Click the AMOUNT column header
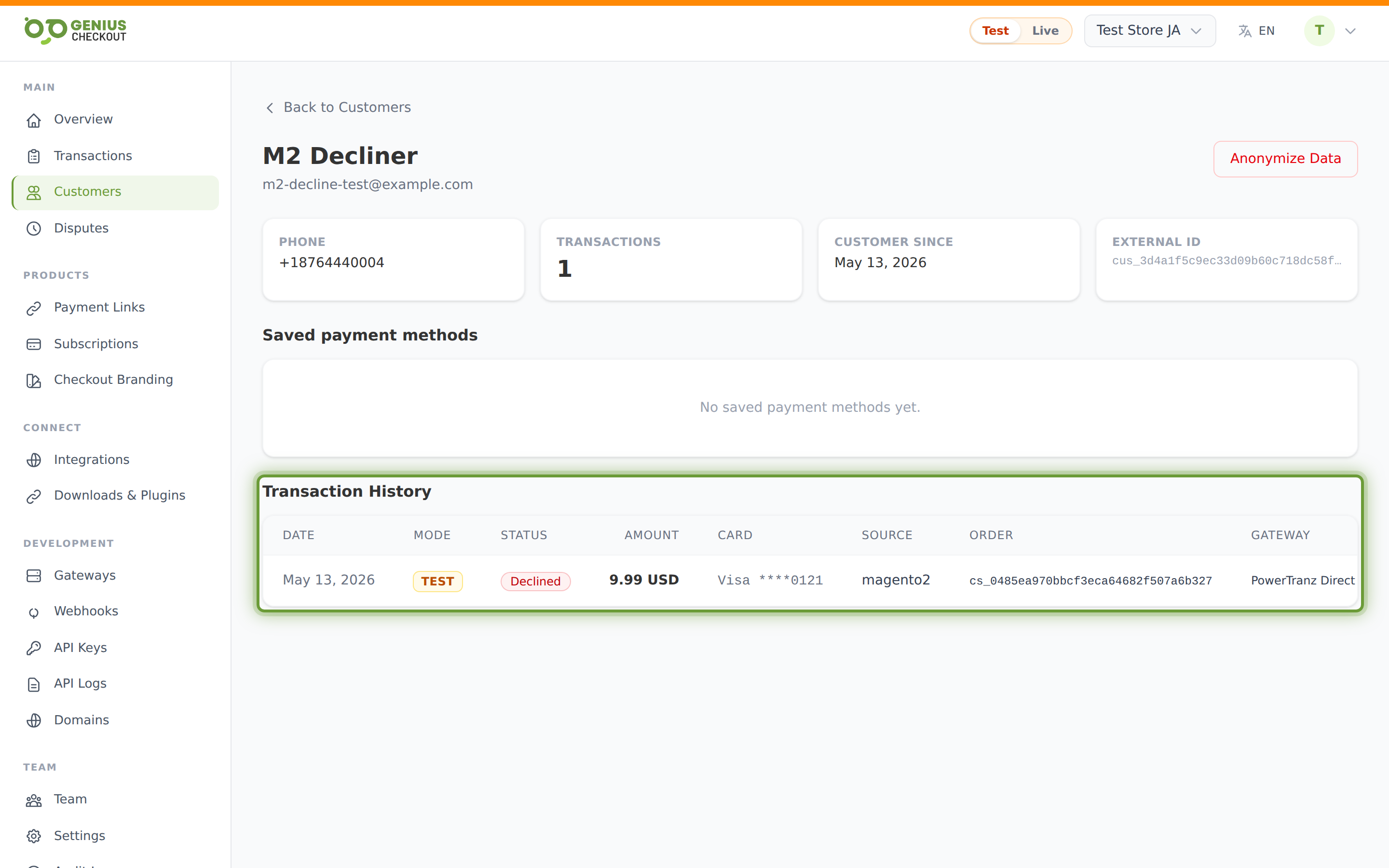This screenshot has height=868, width=1389. (x=652, y=535)
